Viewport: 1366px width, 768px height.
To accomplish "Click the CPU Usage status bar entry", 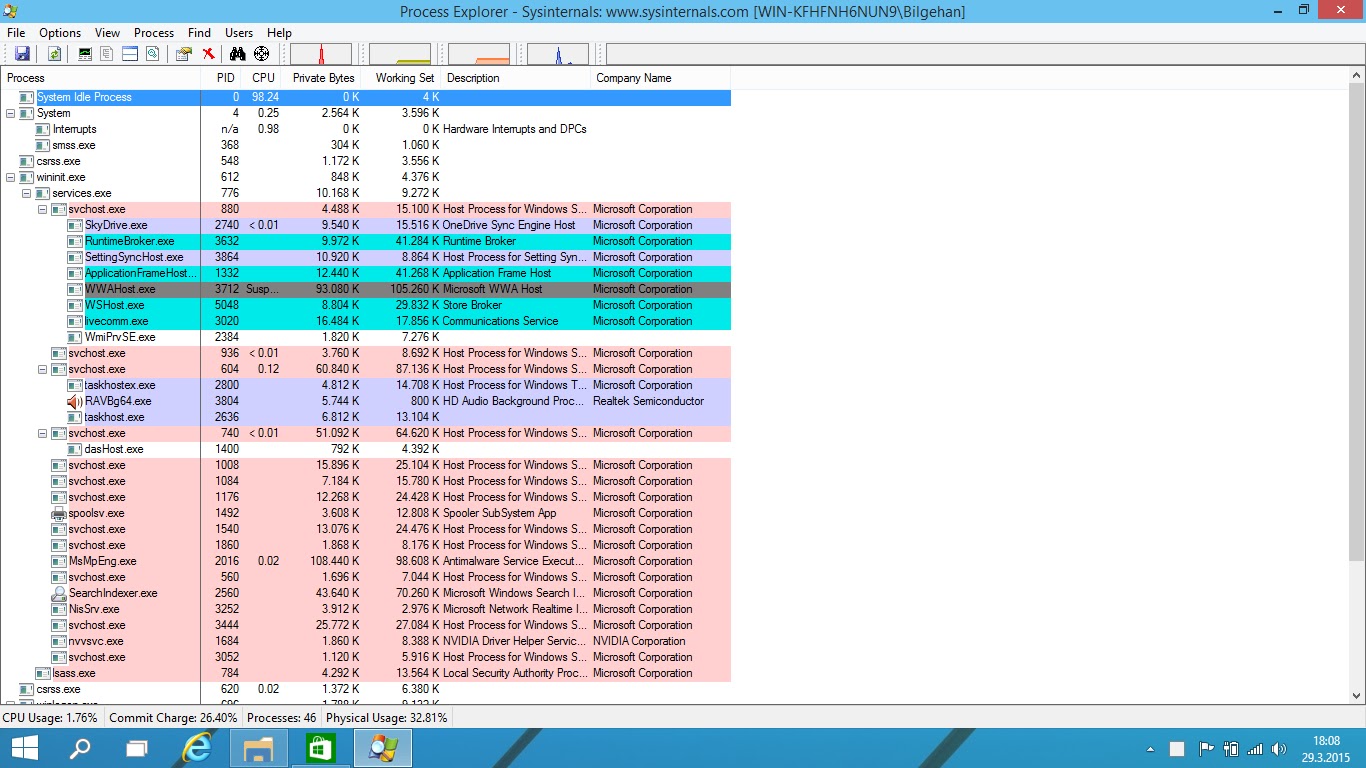I will pyautogui.click(x=51, y=717).
